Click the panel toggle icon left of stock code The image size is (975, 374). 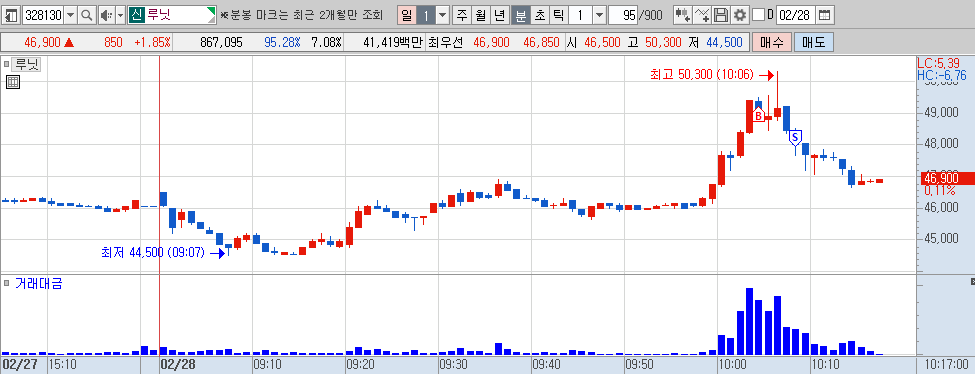pos(12,15)
